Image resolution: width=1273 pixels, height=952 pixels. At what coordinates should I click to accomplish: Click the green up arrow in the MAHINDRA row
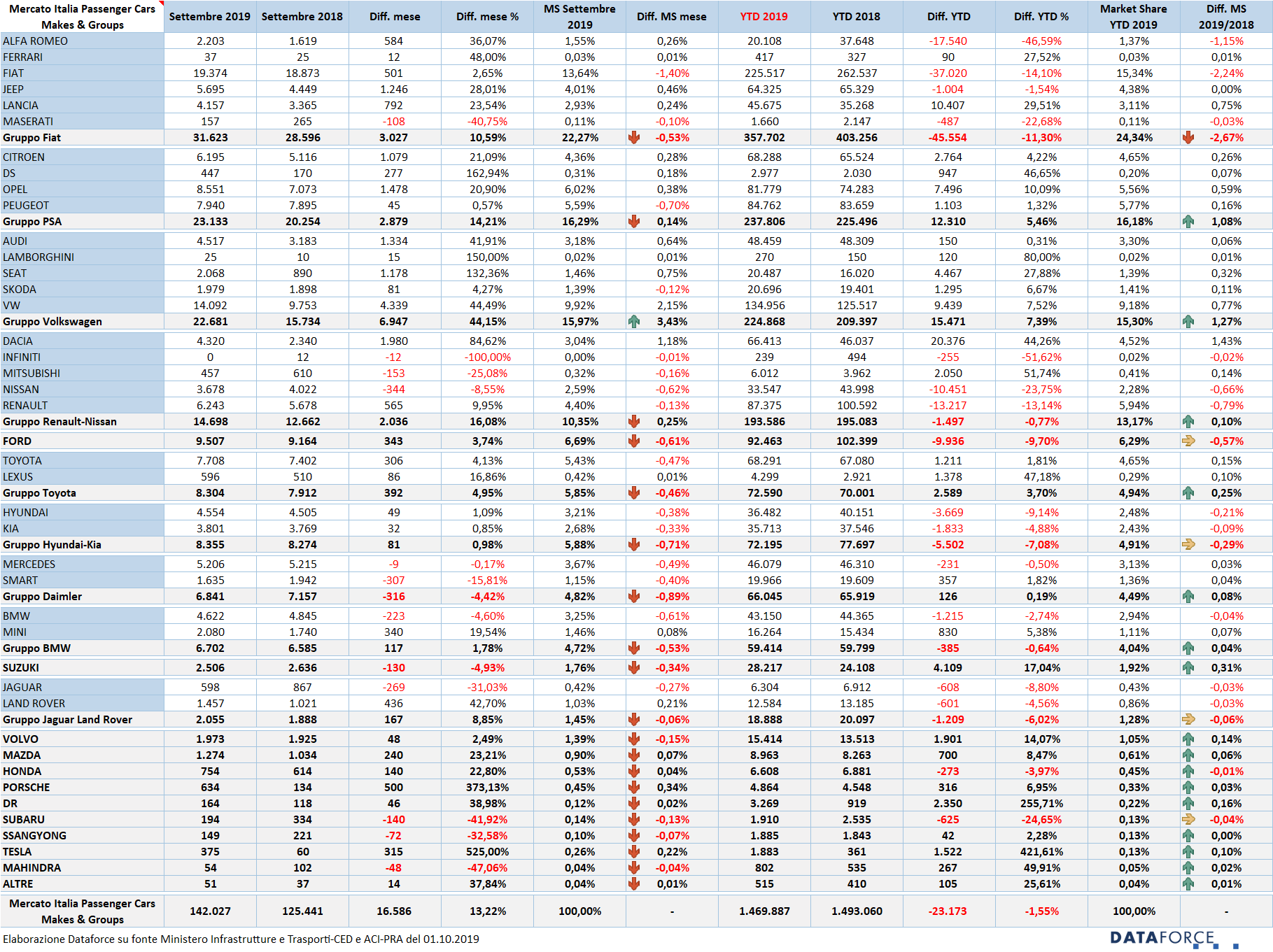[1188, 868]
